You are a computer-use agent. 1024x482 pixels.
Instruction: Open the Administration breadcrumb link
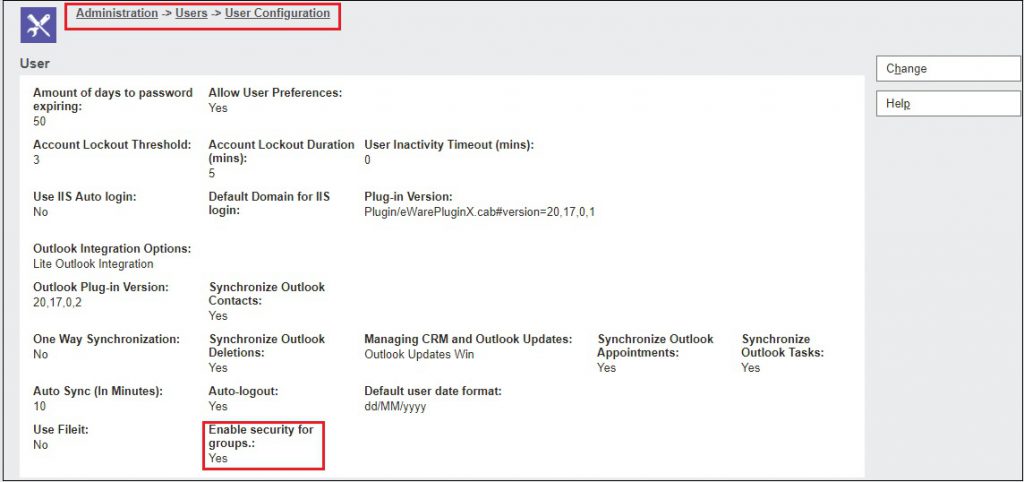(117, 14)
